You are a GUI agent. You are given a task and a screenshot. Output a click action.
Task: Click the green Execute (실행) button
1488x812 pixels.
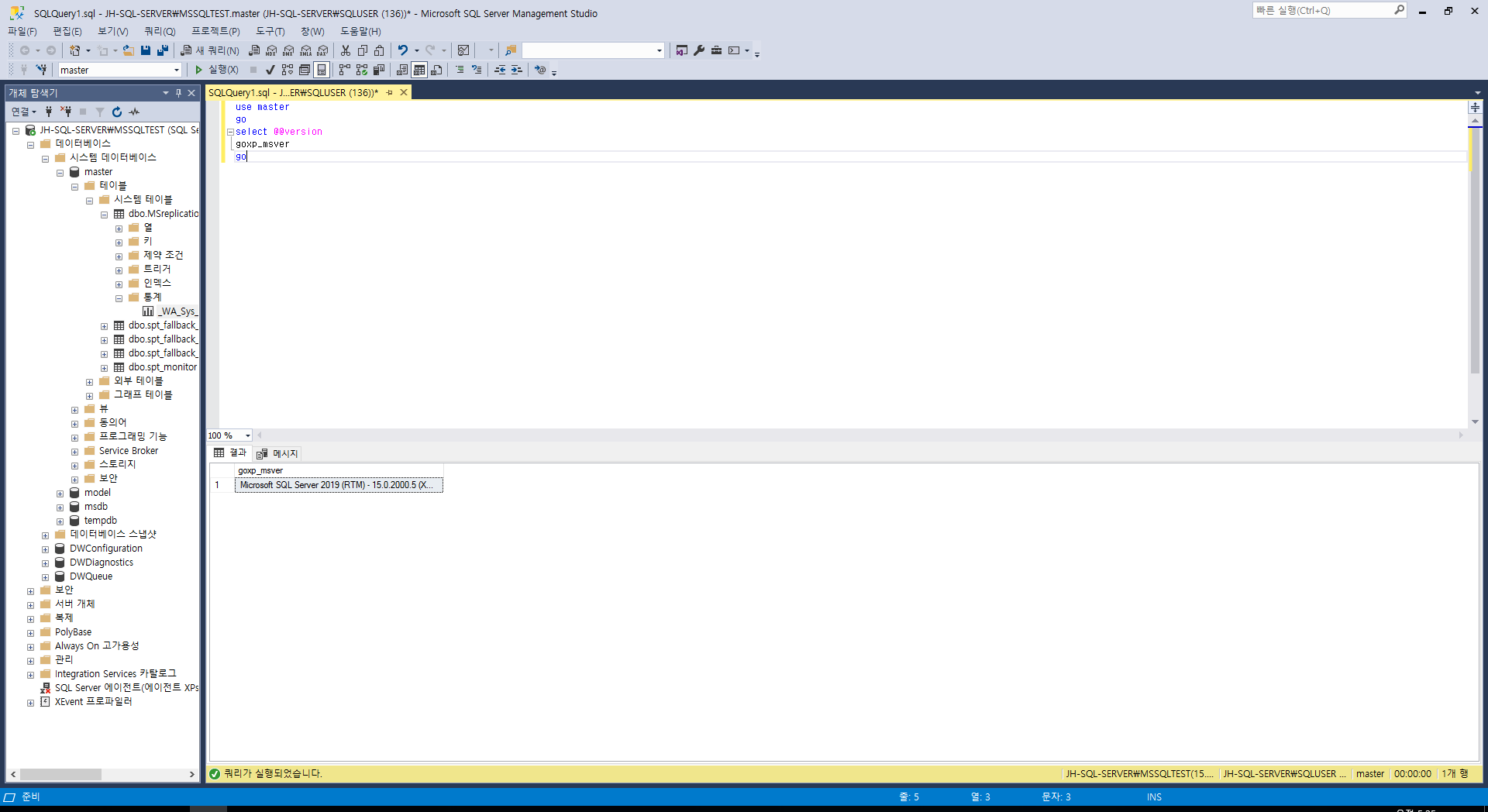(x=216, y=70)
